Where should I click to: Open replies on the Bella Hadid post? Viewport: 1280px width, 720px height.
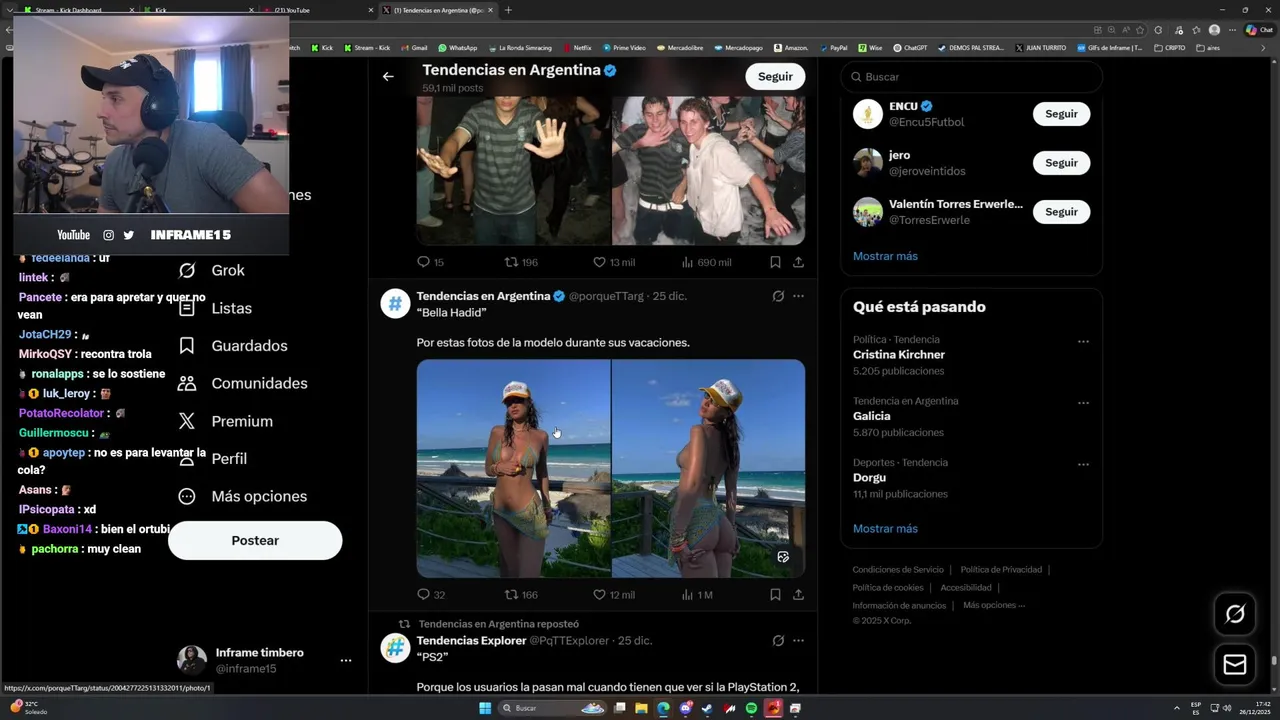(431, 594)
